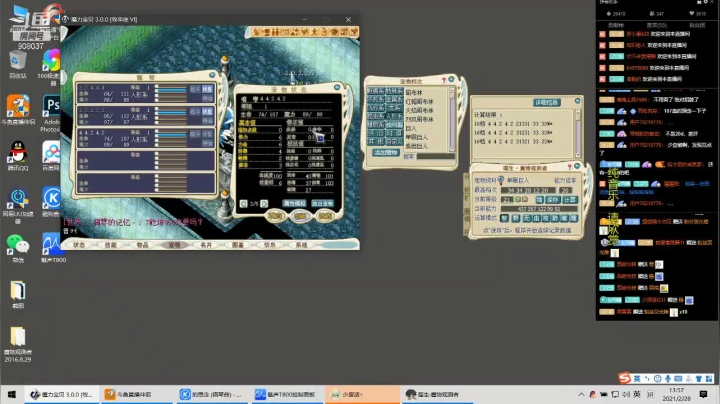Close the pet list panel
Screen dimensions: 720x404
[x=212, y=74]
